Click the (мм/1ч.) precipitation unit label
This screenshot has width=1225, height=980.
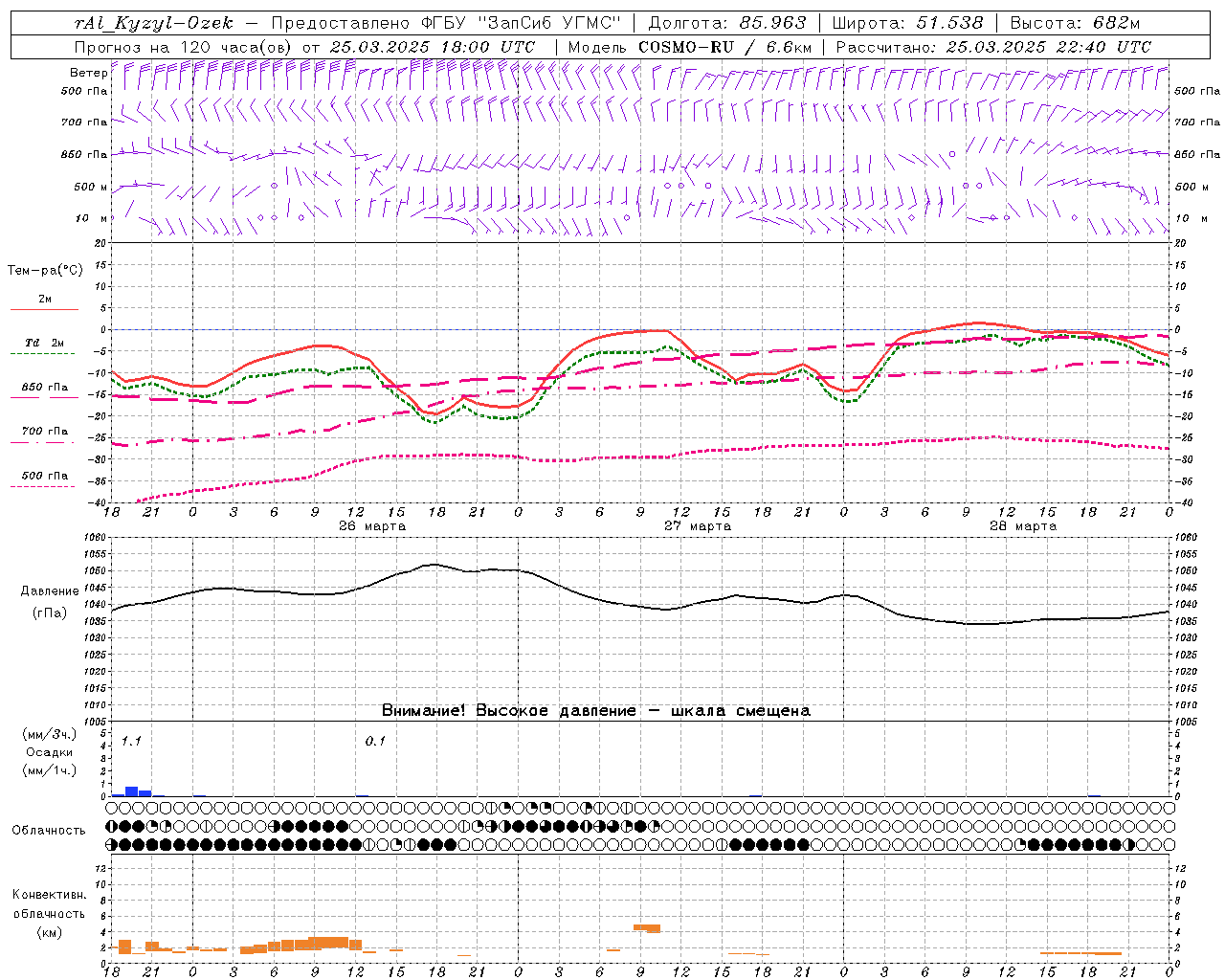pos(50,770)
